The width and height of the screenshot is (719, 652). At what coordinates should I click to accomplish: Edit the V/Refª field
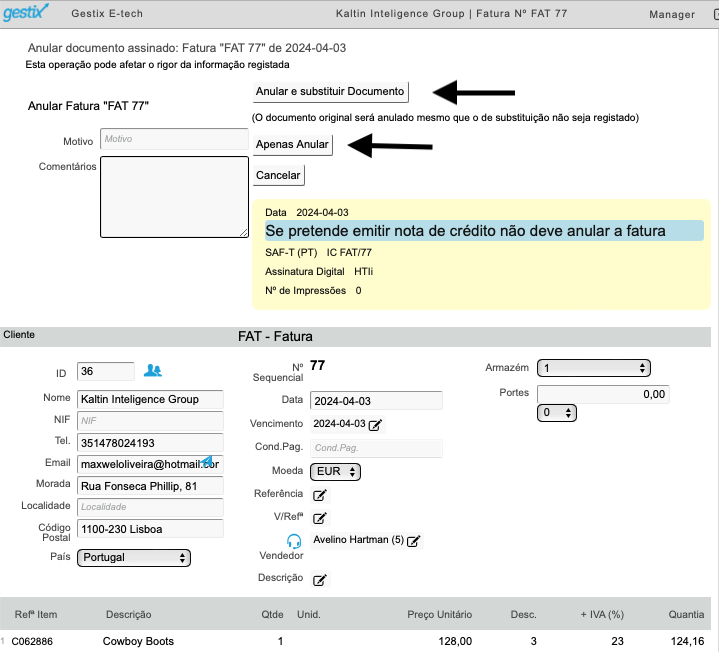(320, 518)
